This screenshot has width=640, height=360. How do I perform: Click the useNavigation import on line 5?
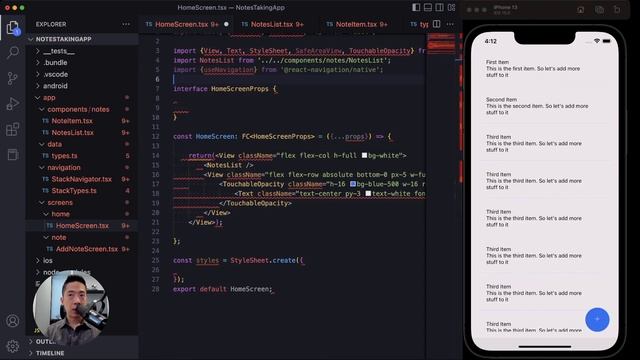tap(229, 70)
